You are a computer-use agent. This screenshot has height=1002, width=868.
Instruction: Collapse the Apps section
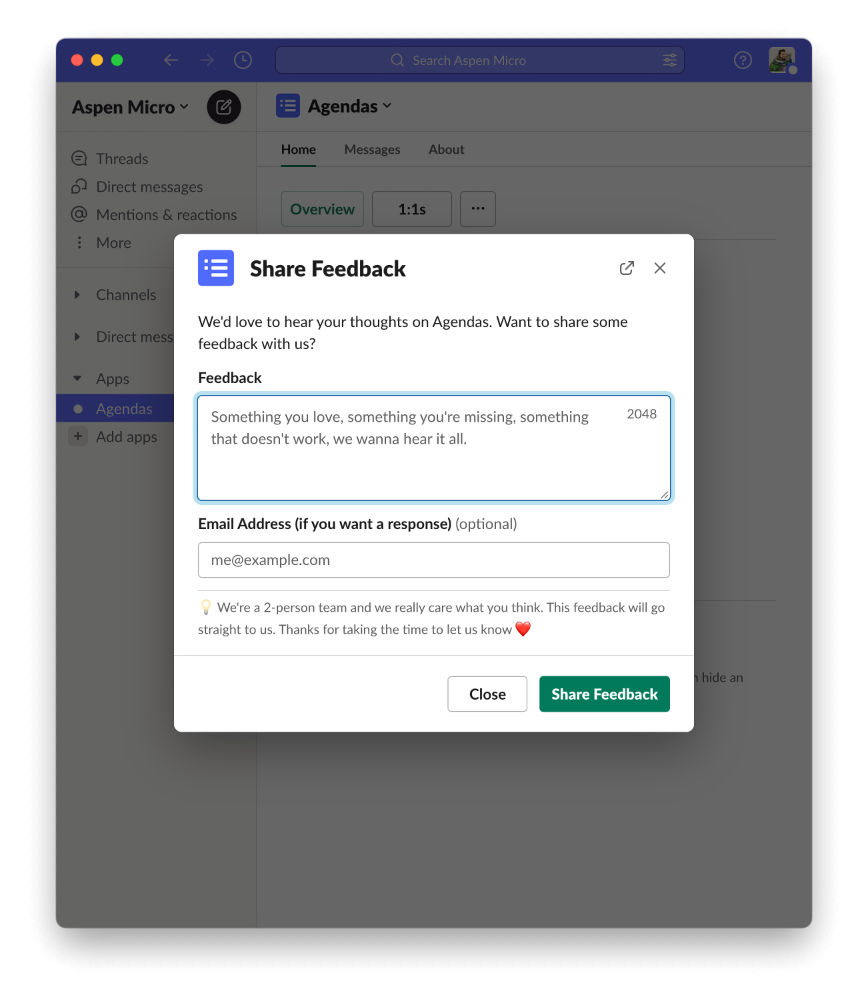[78, 379]
